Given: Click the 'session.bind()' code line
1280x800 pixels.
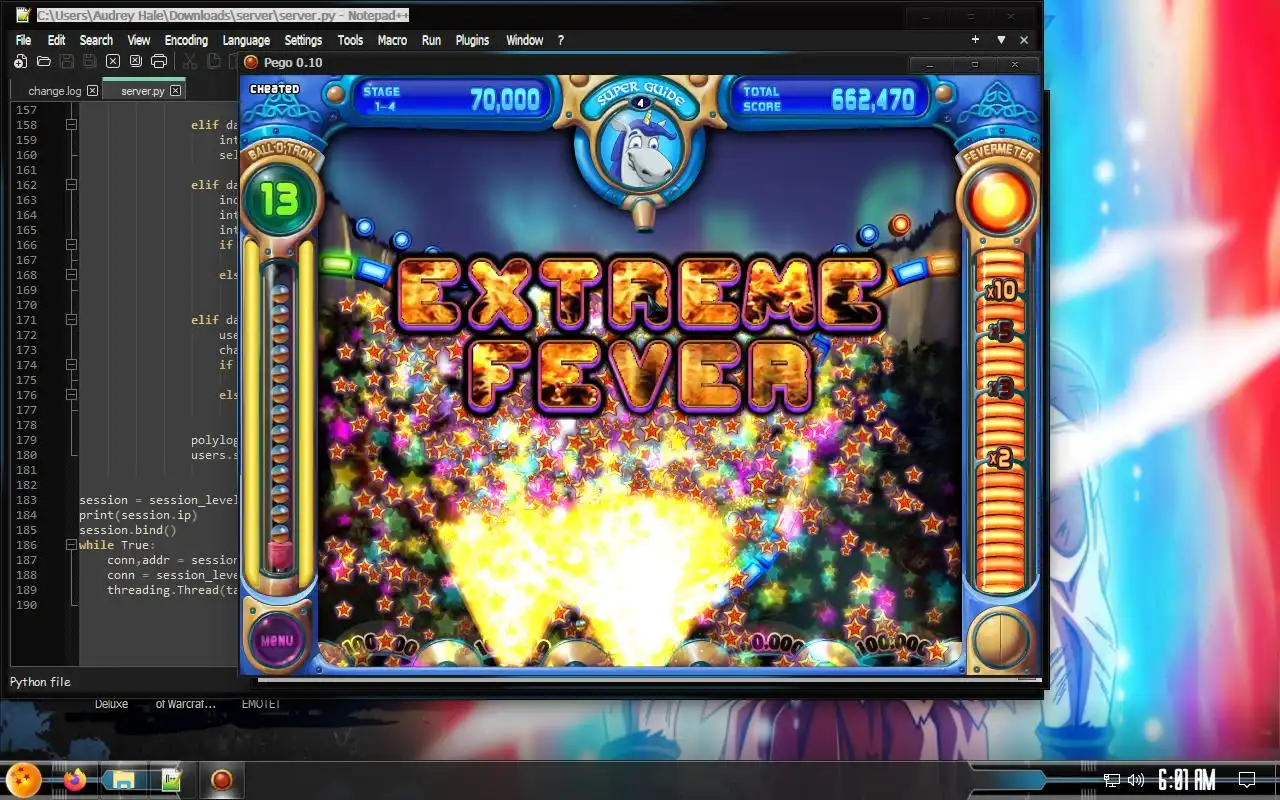Looking at the screenshot, I should coord(127,530).
